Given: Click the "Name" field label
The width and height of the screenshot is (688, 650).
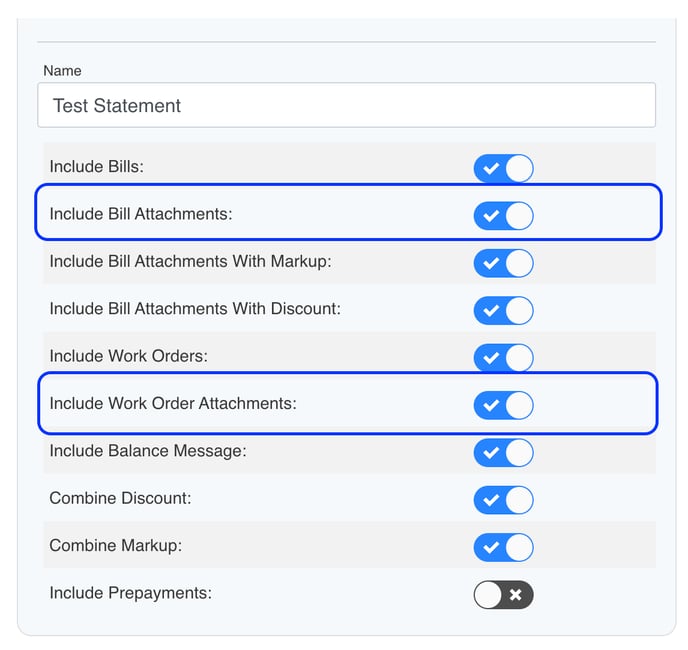Looking at the screenshot, I should tap(62, 71).
